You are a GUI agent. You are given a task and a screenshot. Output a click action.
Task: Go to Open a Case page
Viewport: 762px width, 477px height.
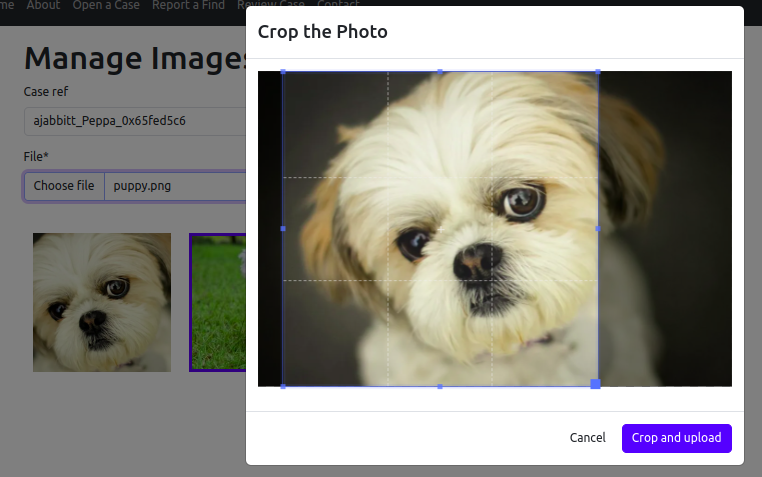pyautogui.click(x=106, y=5)
